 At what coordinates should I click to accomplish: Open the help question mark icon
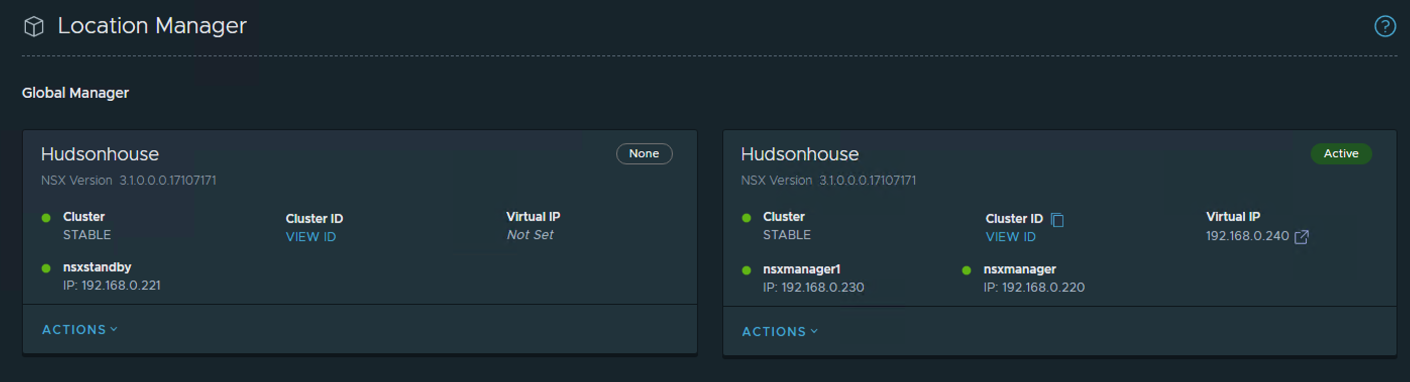click(x=1385, y=26)
